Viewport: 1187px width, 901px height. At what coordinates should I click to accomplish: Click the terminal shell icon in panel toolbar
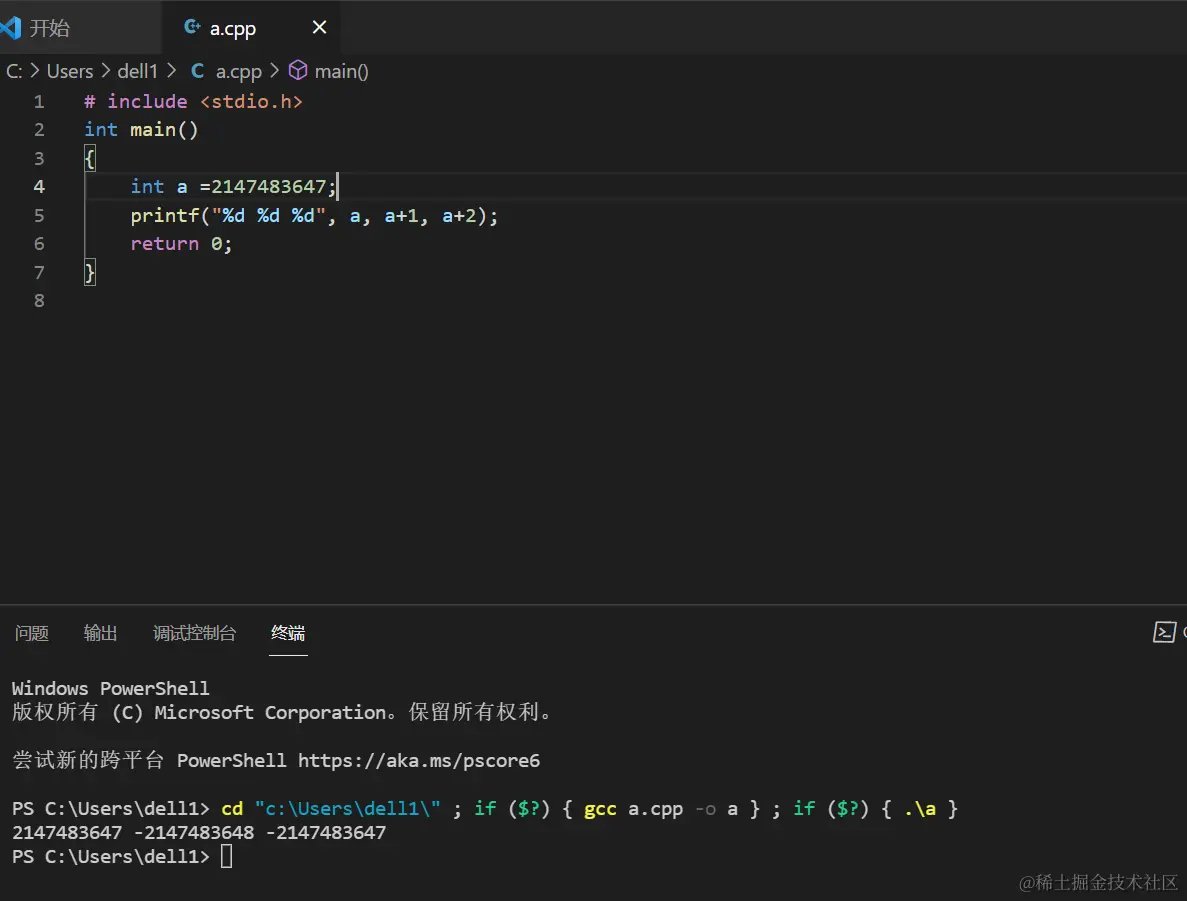[x=1164, y=632]
